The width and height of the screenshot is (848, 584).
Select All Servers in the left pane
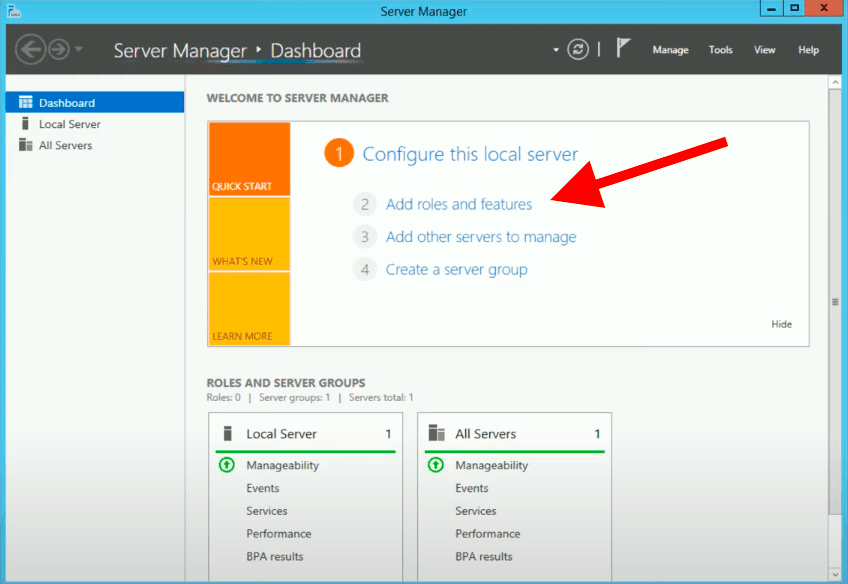pos(95,145)
